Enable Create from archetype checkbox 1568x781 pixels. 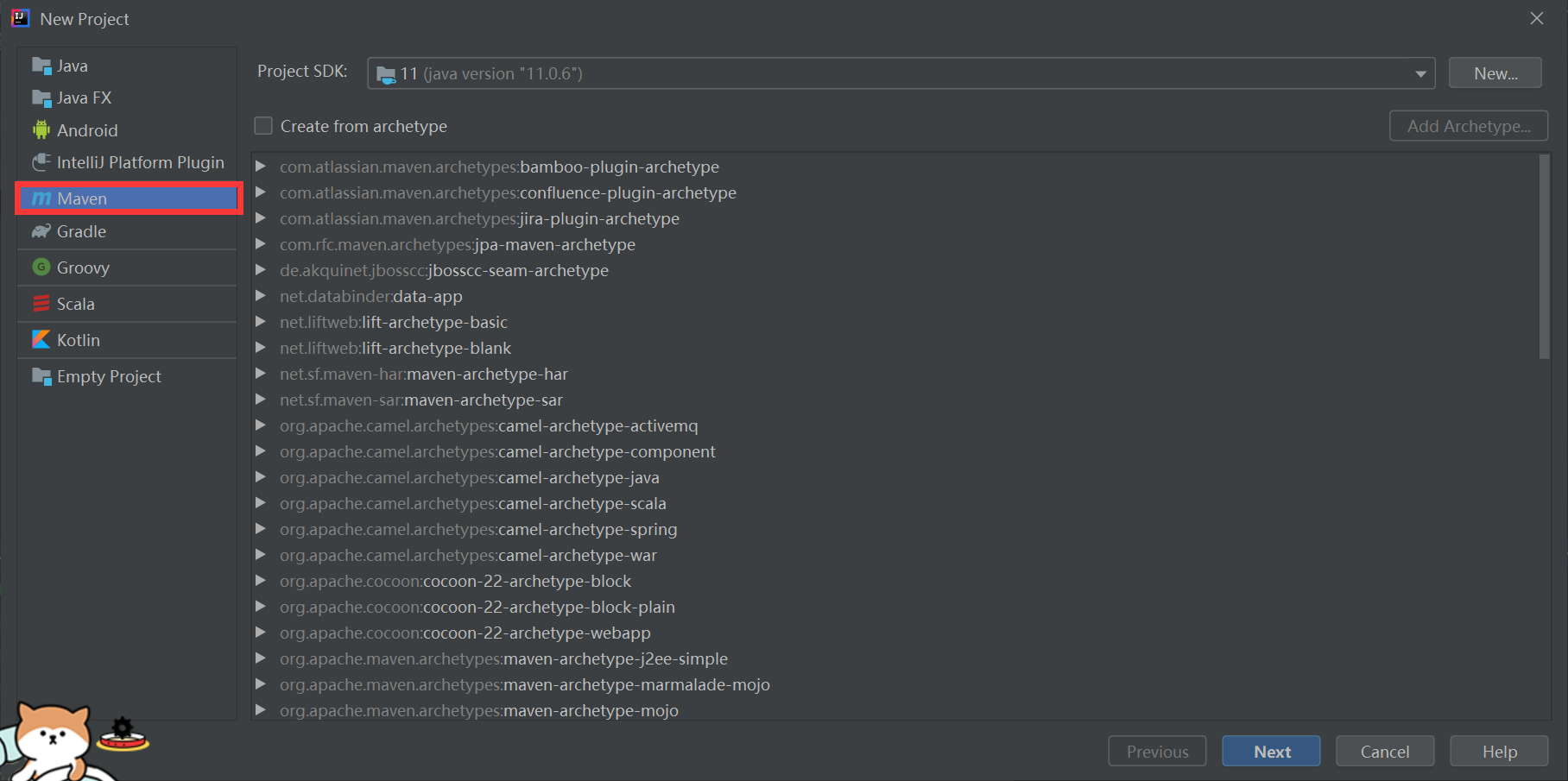[x=263, y=126]
